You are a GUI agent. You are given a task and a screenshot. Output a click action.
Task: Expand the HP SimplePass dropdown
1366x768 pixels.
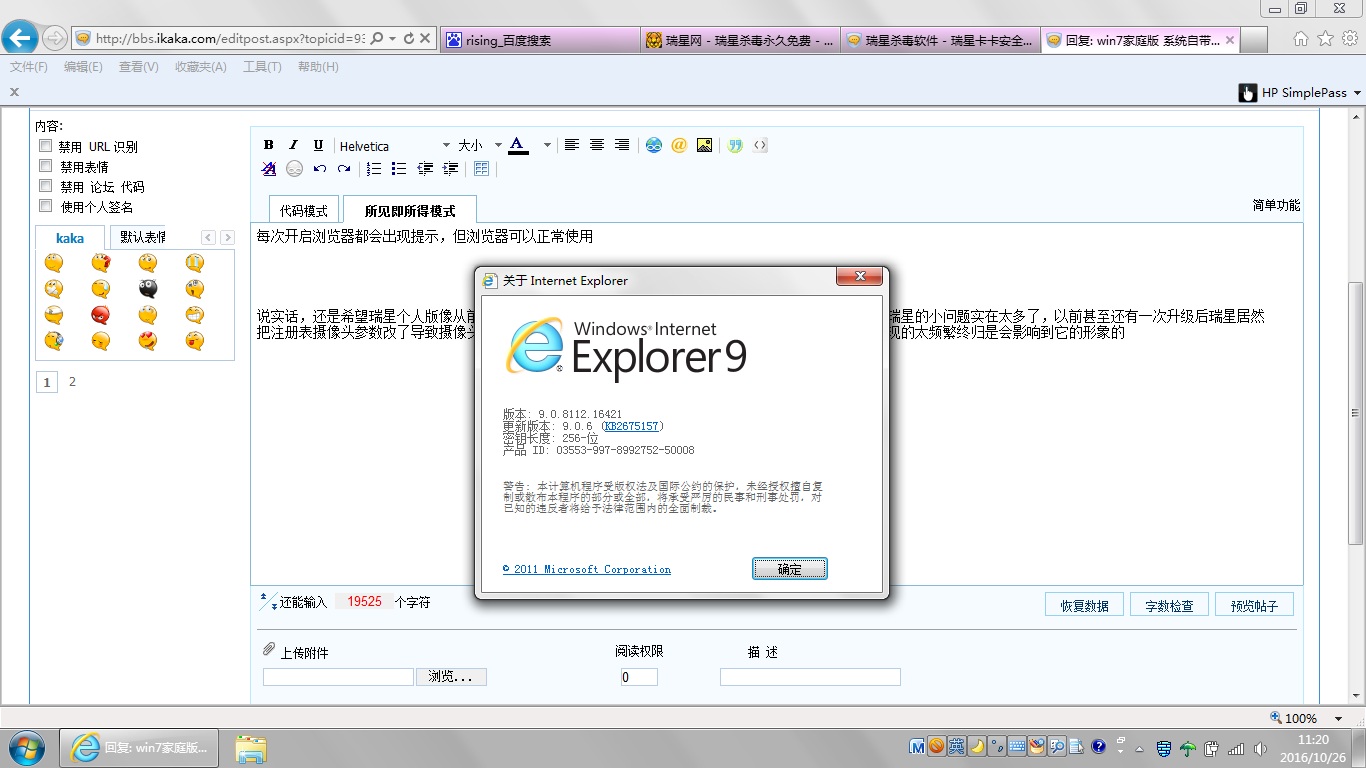pos(1357,93)
